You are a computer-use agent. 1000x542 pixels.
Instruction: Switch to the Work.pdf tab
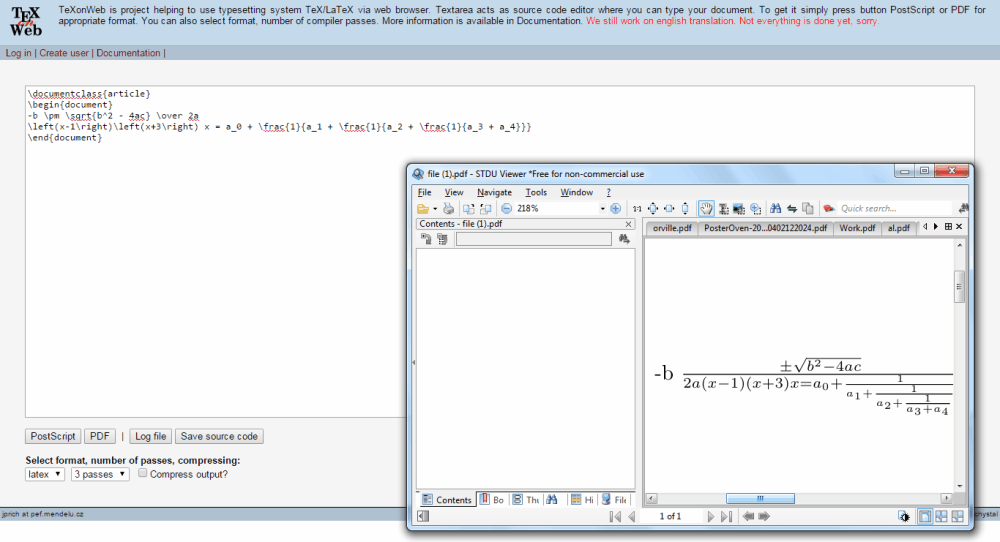(857, 228)
